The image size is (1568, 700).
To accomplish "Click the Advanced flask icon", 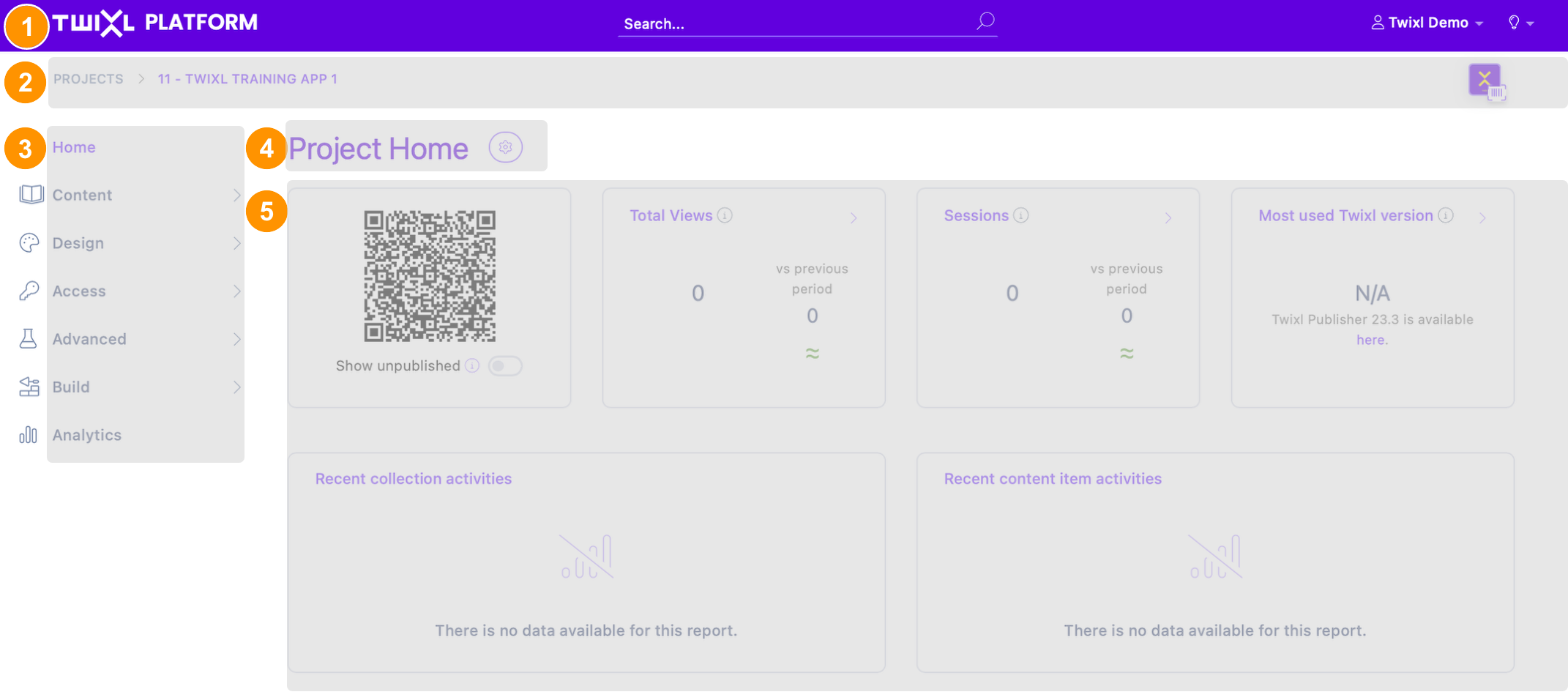I will 28,338.
